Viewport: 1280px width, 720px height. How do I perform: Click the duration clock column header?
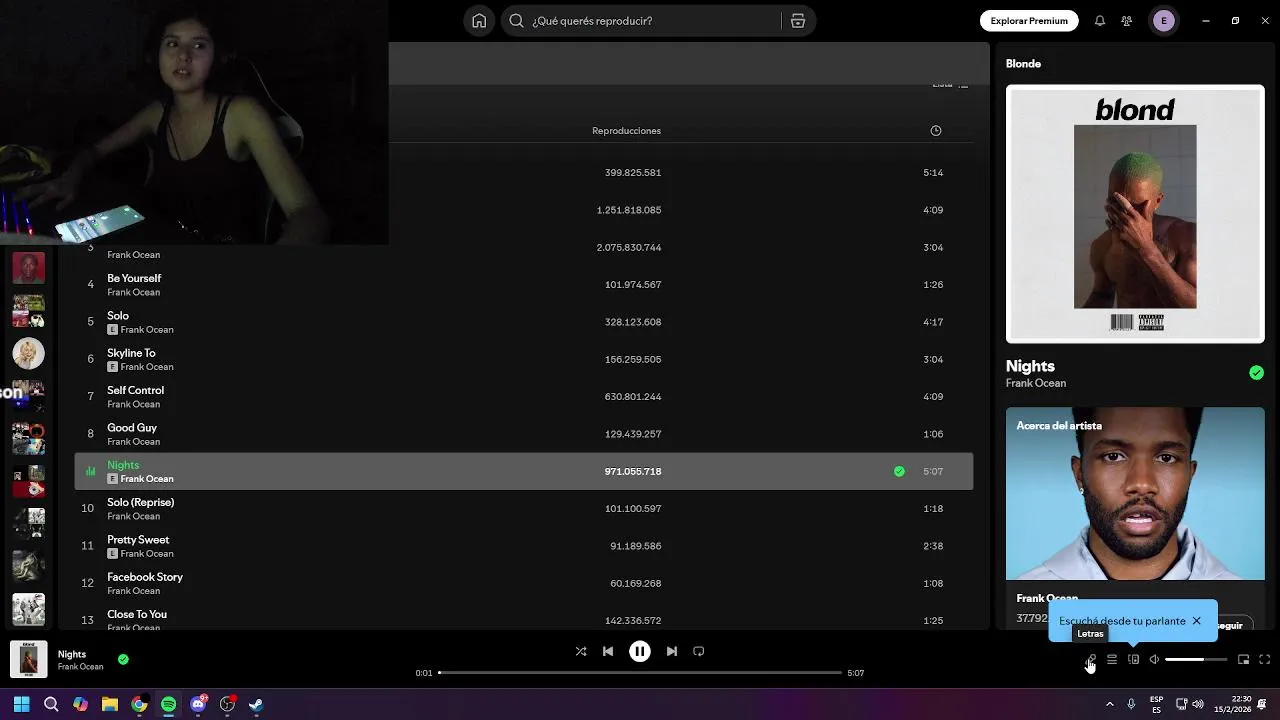coord(936,131)
